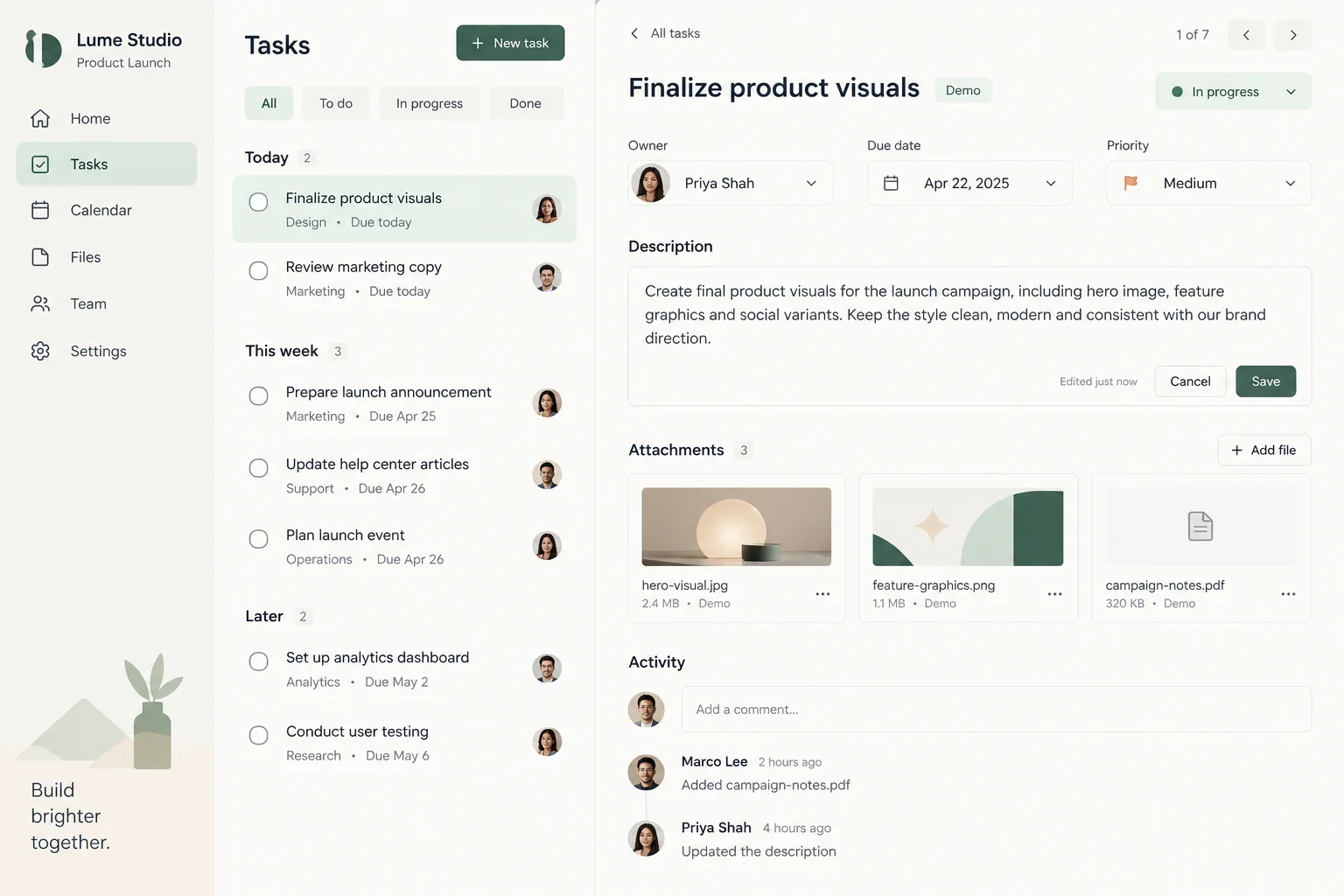
Task: Complete the Set up analytics dashboard task
Action: (x=258, y=661)
